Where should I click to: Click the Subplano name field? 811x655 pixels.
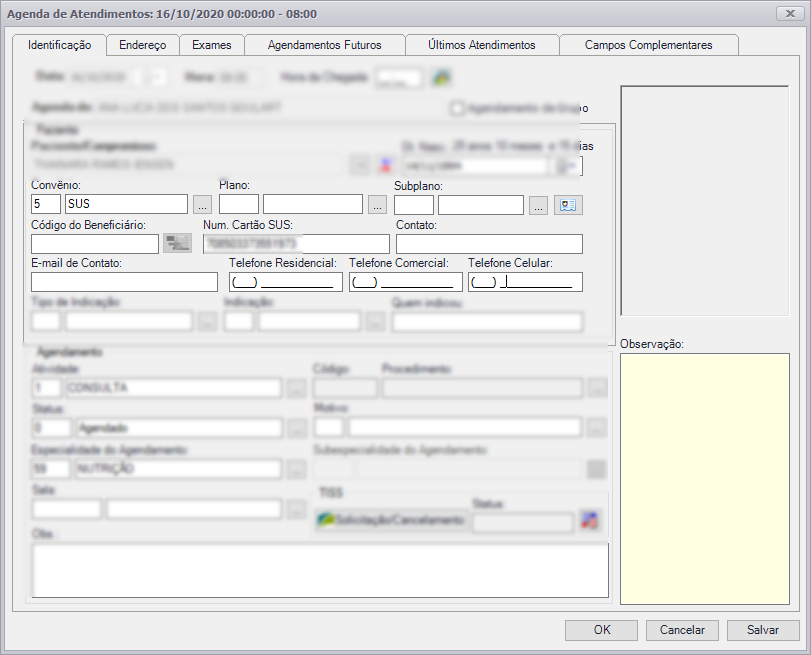(481, 205)
